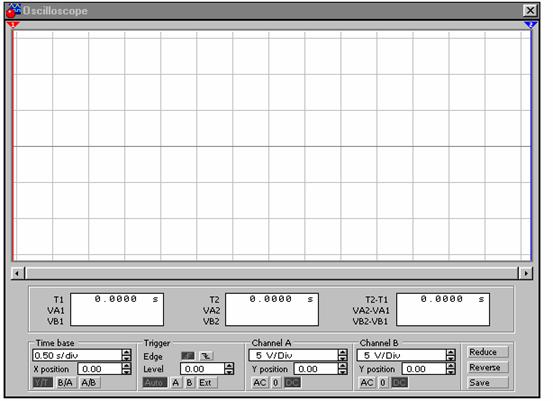Set trigger source to channel B
This screenshot has height=401, width=553.
(189, 383)
